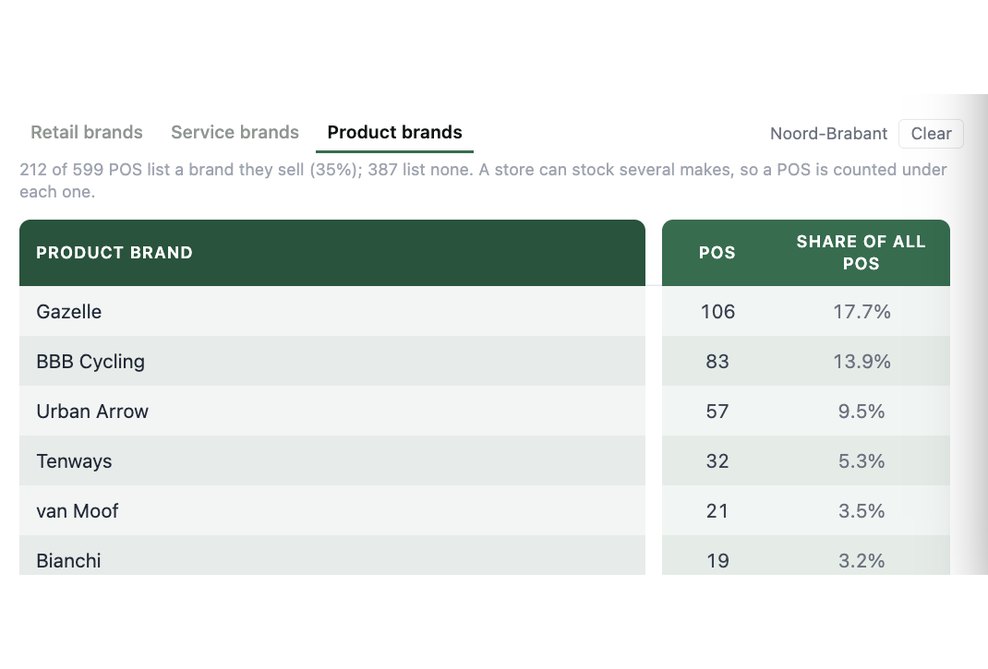Click Tenways' POS count 32
Screen dimensions: 988x669
click(717, 460)
